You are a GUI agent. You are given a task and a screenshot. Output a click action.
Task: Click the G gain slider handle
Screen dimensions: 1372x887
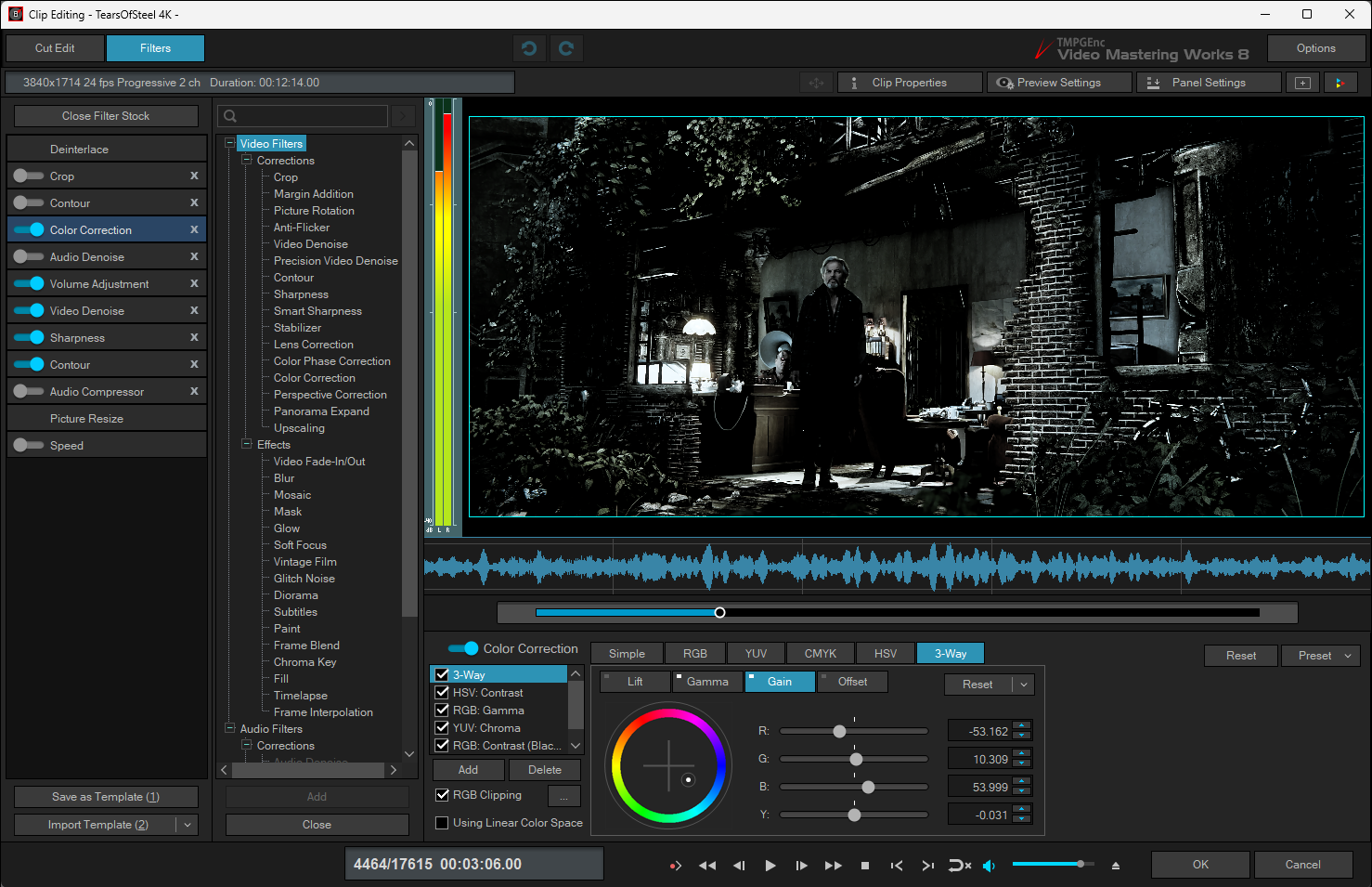coord(856,760)
